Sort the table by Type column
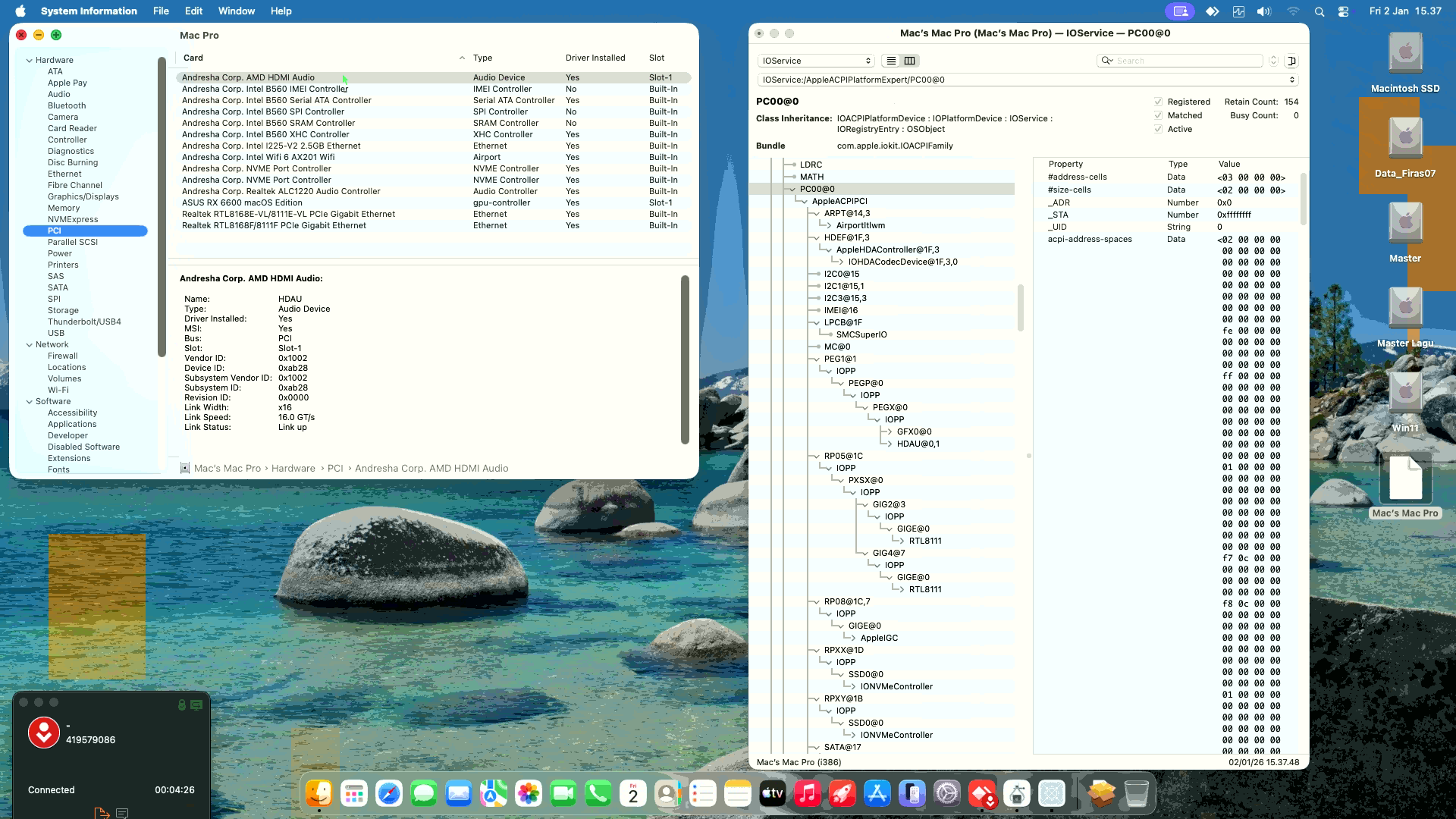Screen dimensions: 1456x819 tap(482, 58)
